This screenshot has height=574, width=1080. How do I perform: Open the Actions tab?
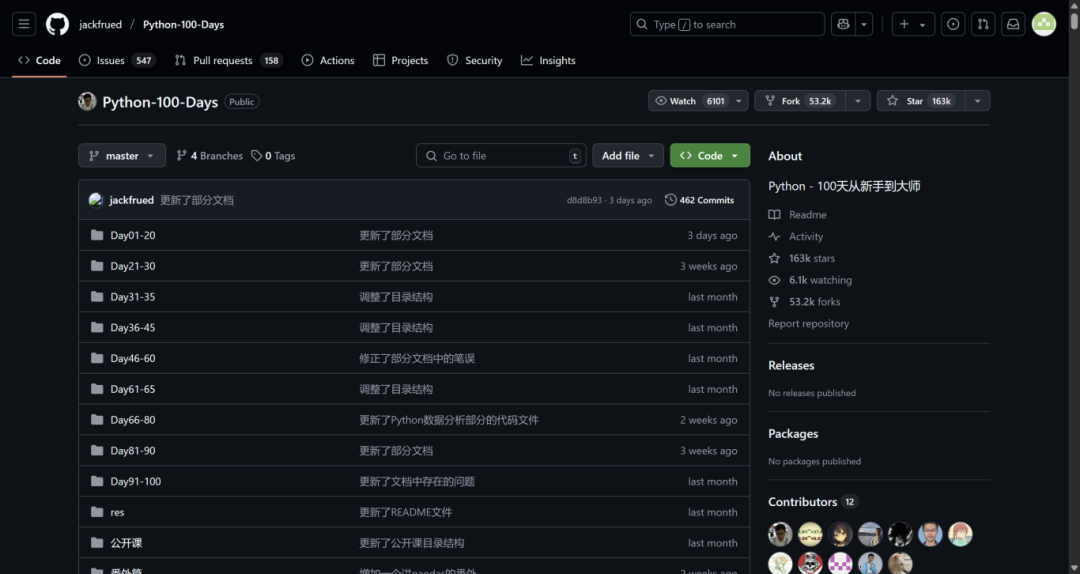coord(328,61)
